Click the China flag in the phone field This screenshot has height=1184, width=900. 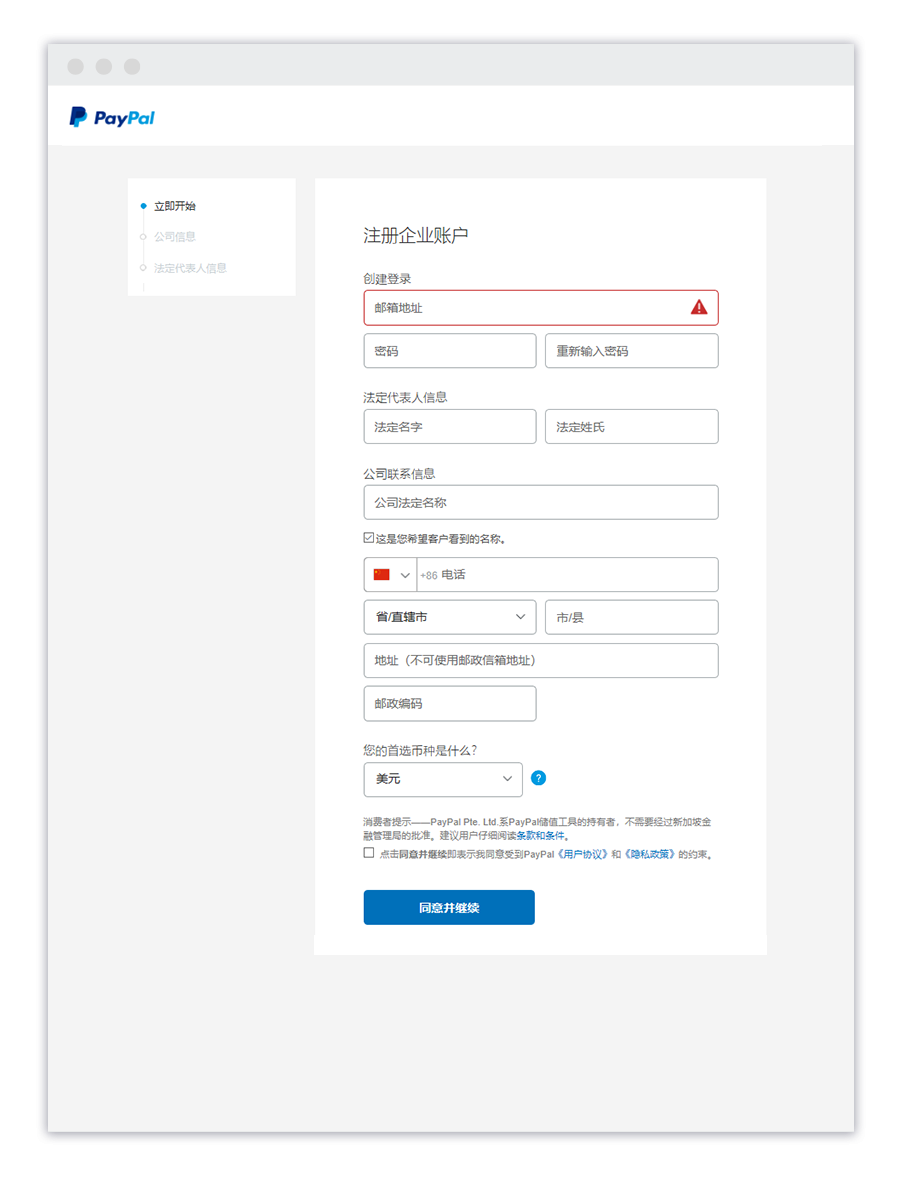tap(380, 574)
